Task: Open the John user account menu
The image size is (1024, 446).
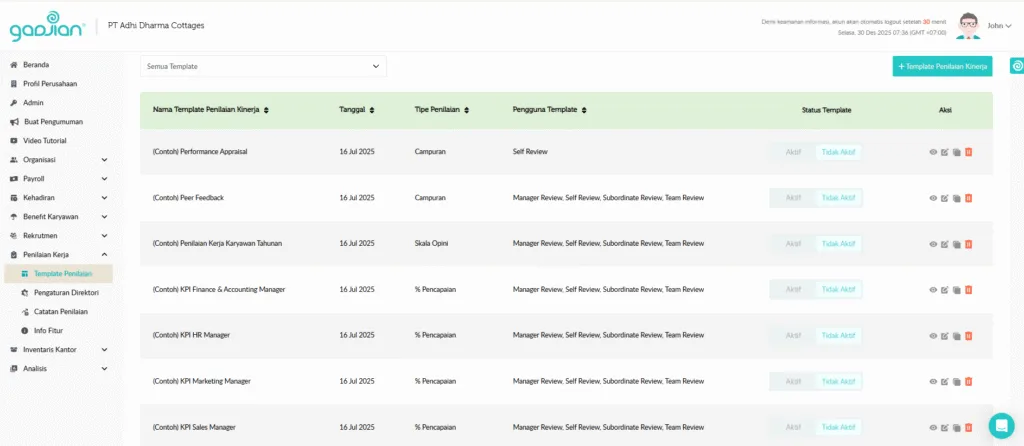Action: tap(999, 26)
